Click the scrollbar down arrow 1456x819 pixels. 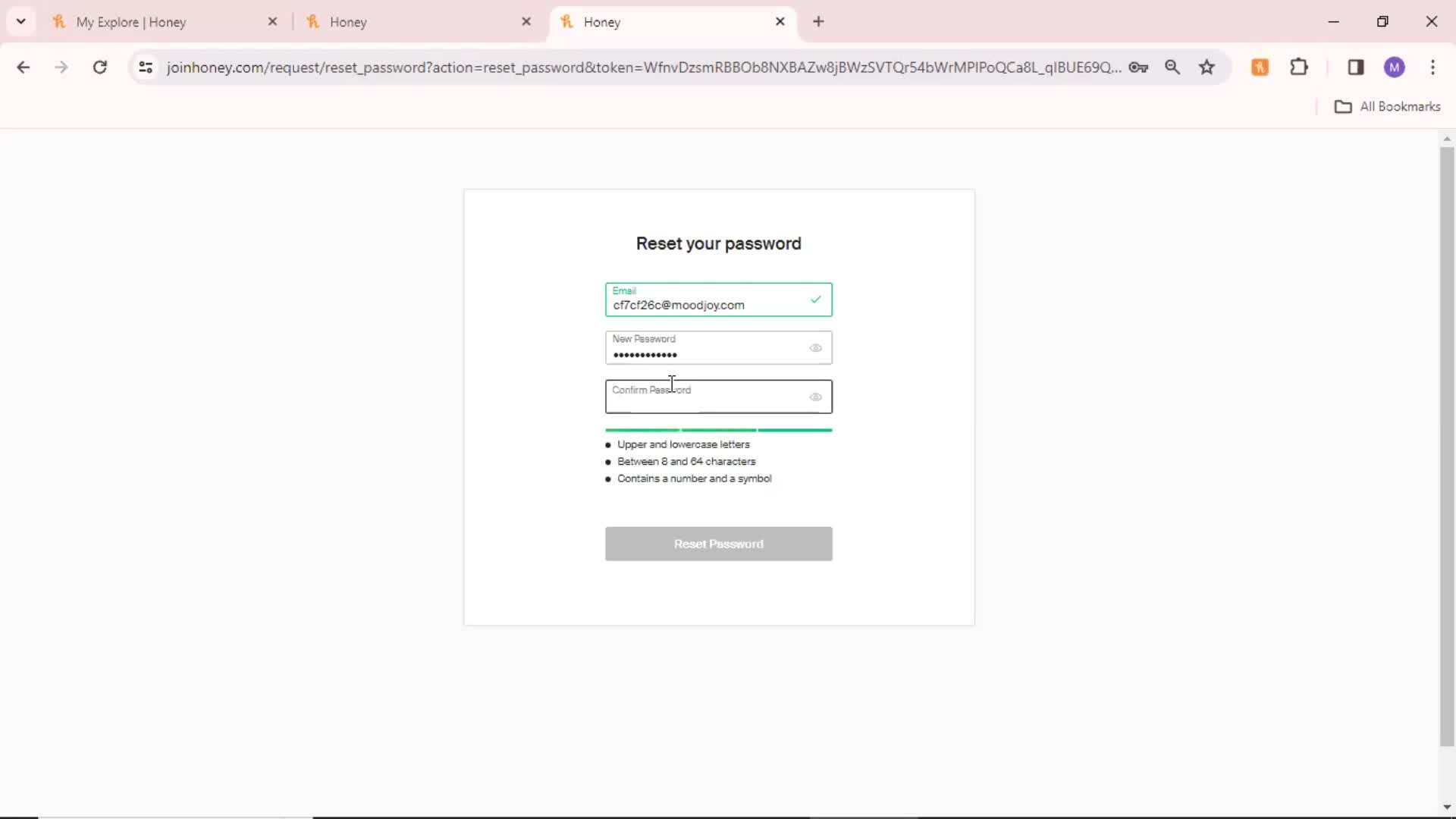(1447, 808)
